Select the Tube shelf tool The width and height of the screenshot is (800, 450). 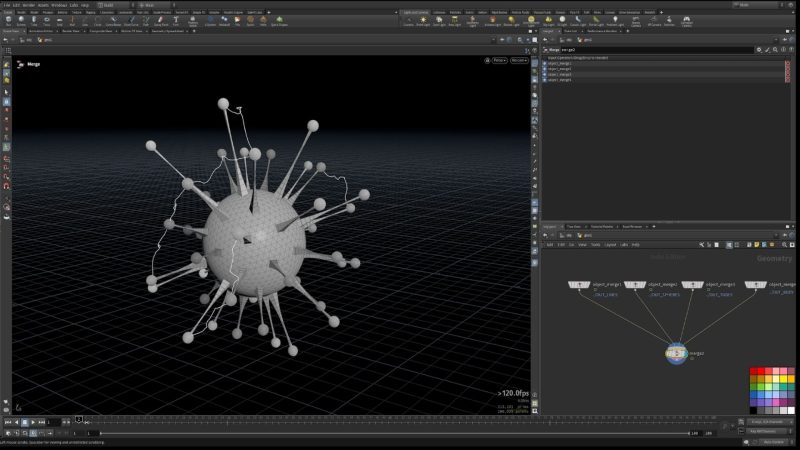[35, 20]
